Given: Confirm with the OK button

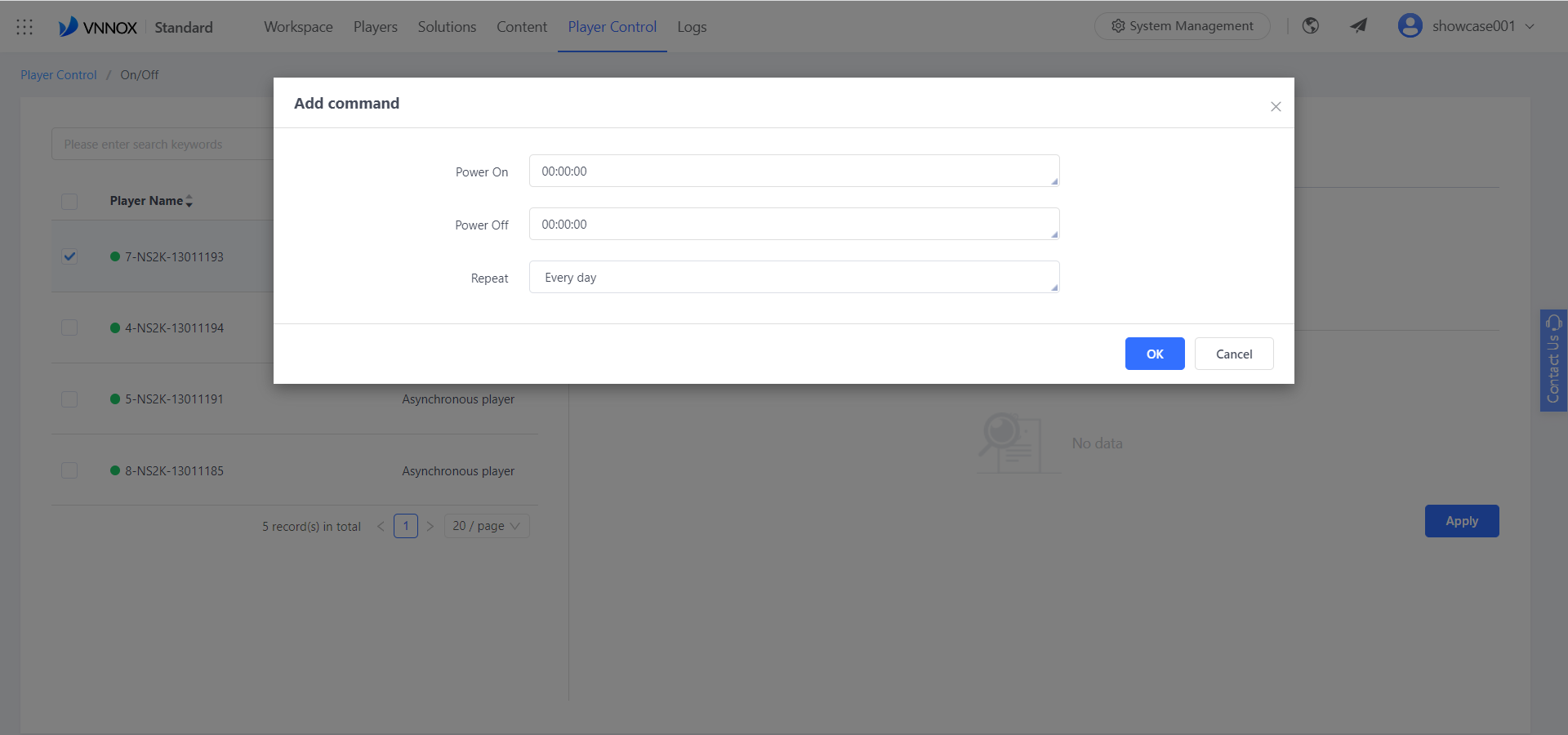Looking at the screenshot, I should 1155,354.
